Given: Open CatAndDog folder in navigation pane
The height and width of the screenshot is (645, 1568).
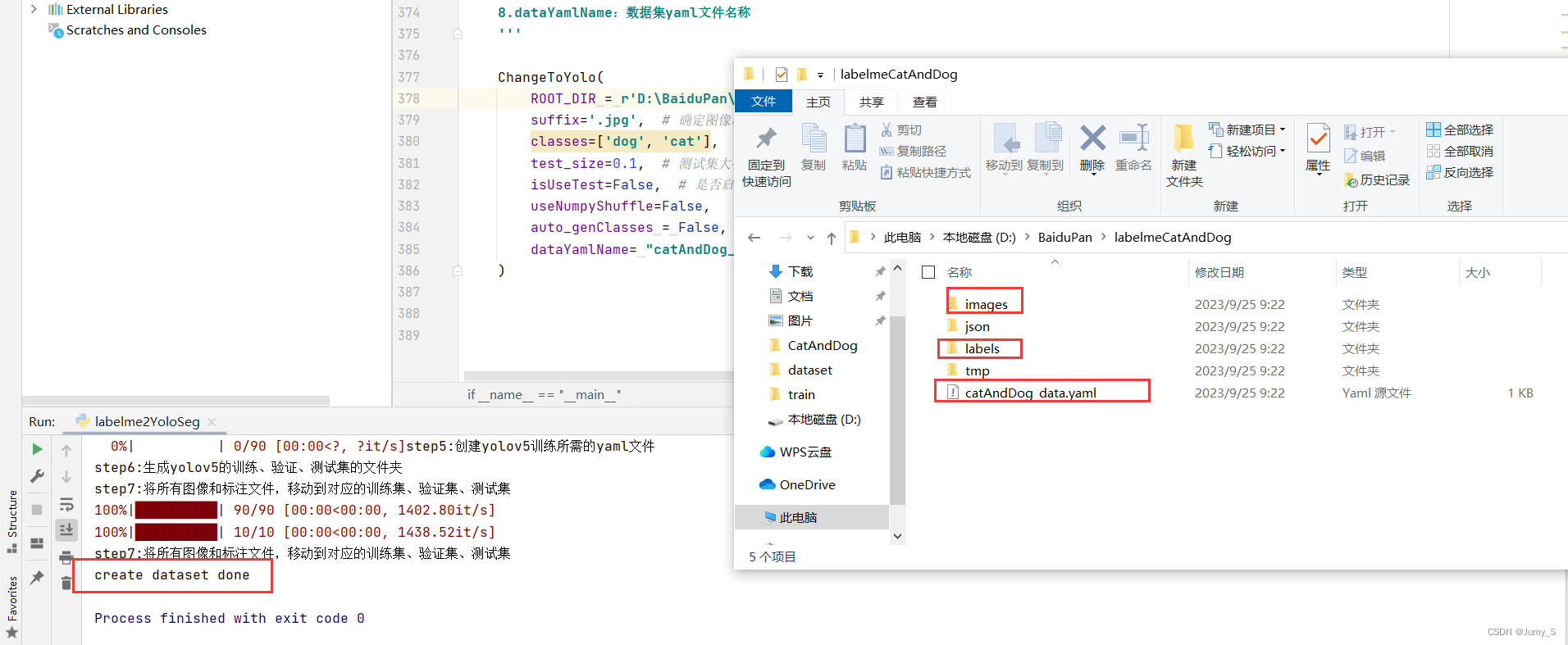Looking at the screenshot, I should 823,345.
